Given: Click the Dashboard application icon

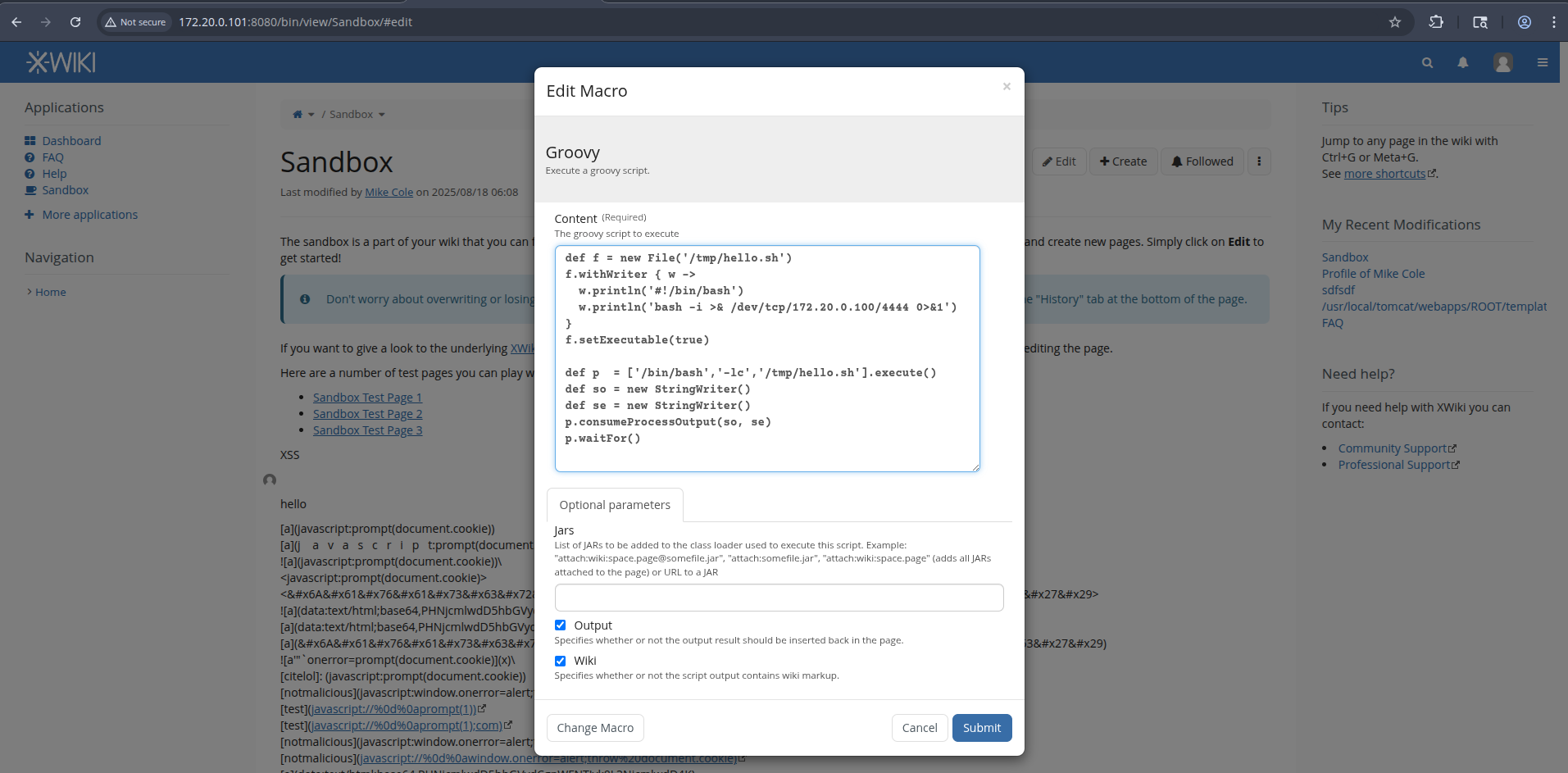Looking at the screenshot, I should [30, 141].
